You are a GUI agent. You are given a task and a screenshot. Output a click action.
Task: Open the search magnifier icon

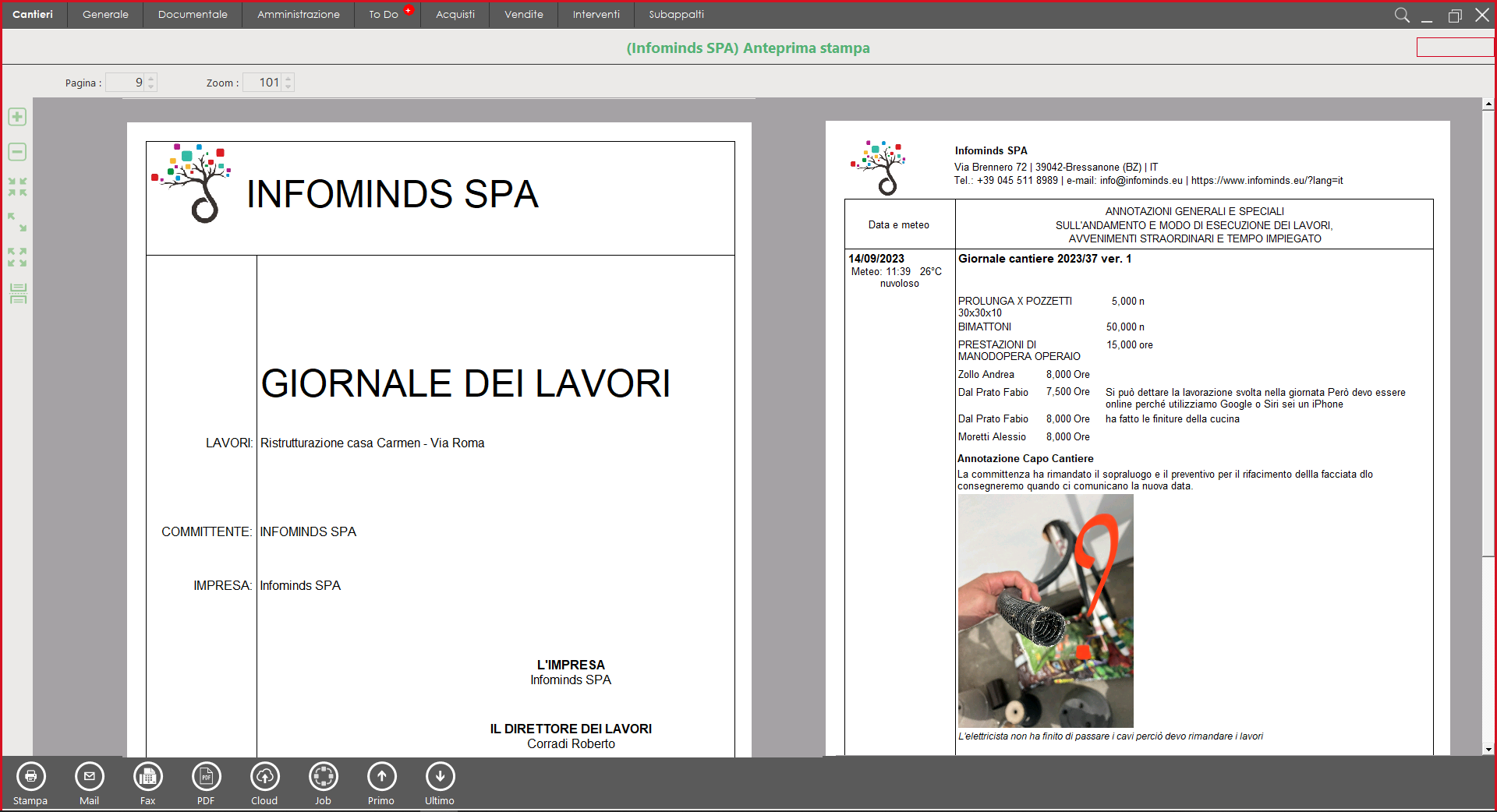click(1401, 15)
